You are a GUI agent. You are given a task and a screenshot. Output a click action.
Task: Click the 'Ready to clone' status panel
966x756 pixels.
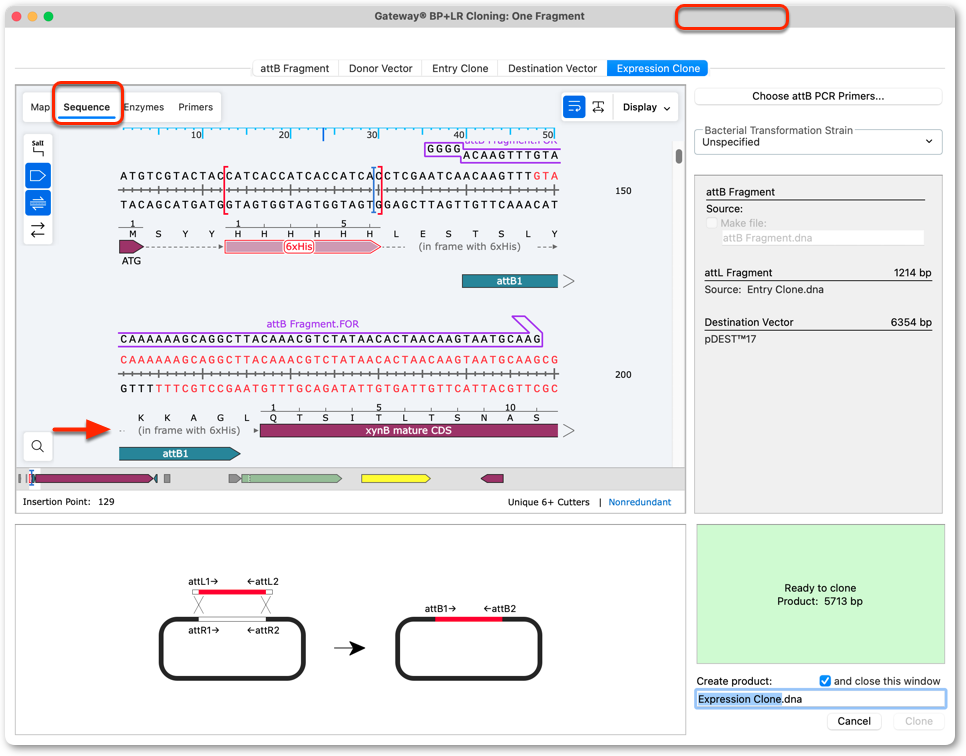click(x=820, y=595)
